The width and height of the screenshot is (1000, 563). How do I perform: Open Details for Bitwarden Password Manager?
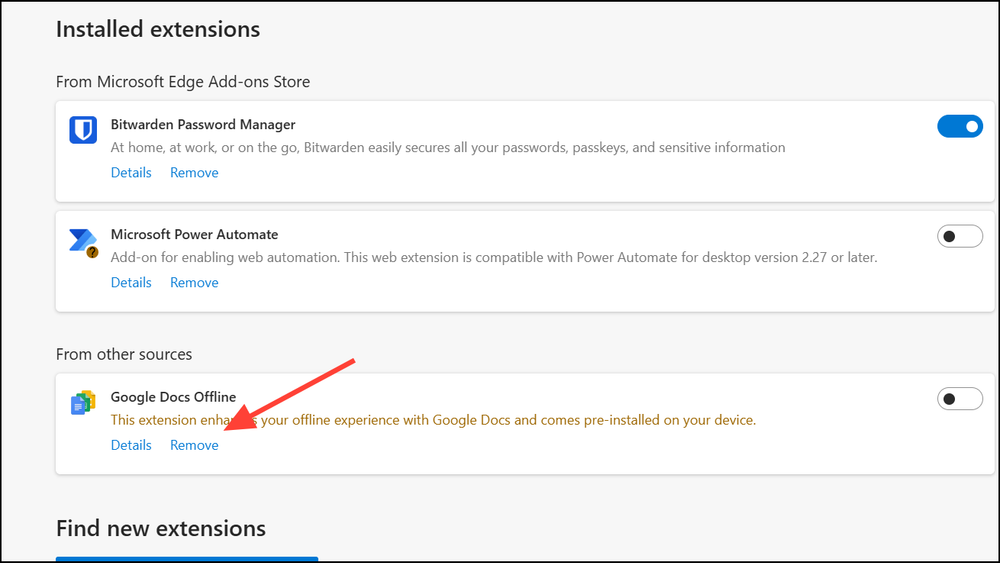pos(131,173)
